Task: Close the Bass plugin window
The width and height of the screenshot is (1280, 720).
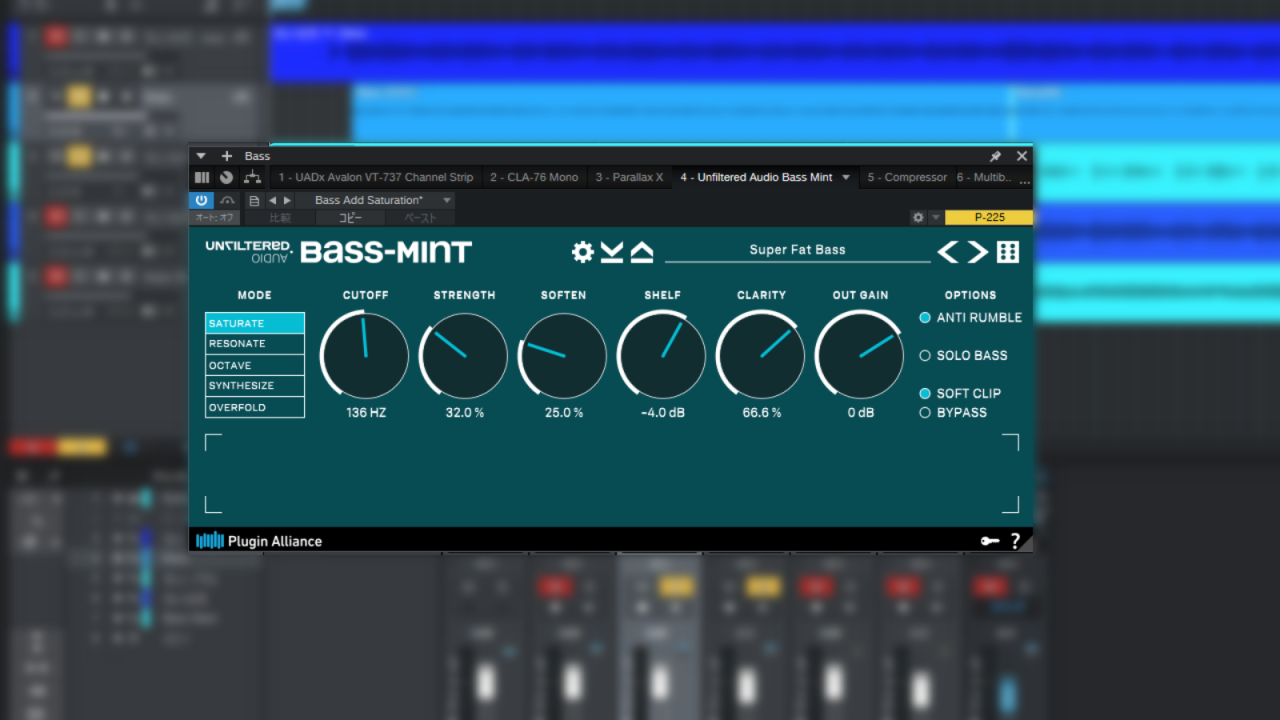Action: tap(1022, 156)
